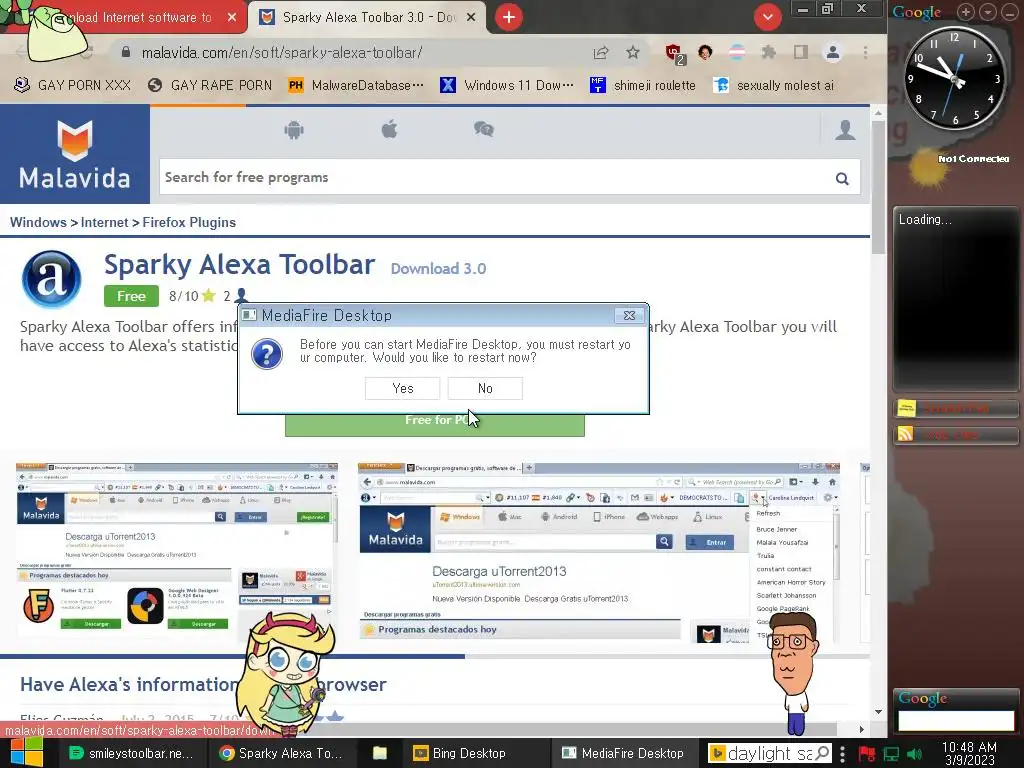
Task: Toggle the browser side panel icon
Action: [x=801, y=53]
